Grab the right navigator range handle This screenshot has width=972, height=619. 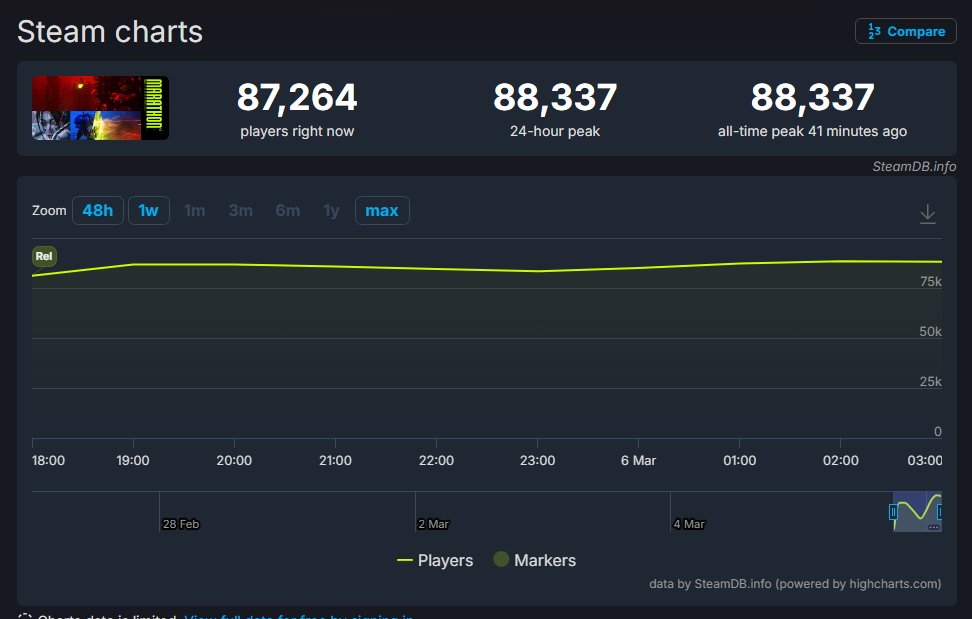click(940, 512)
